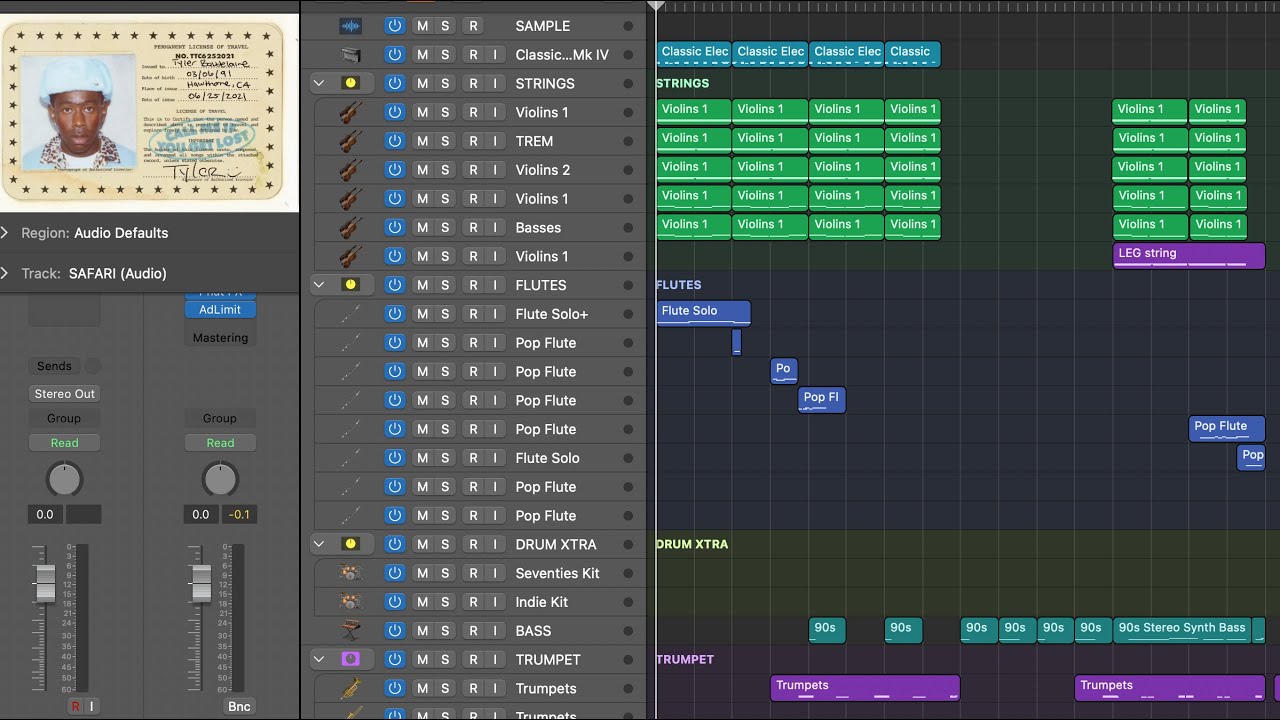Collapse the DRUM XTRA track stack

(x=319, y=544)
